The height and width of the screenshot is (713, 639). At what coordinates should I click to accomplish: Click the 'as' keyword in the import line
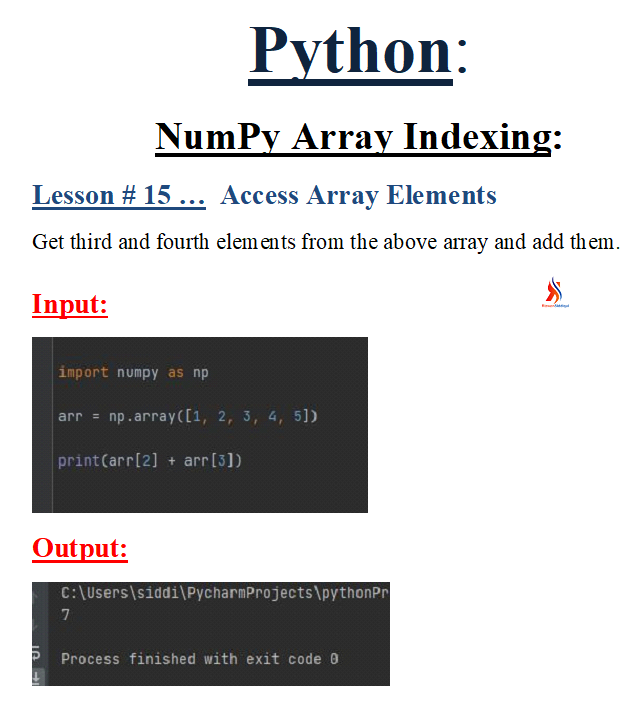176,373
